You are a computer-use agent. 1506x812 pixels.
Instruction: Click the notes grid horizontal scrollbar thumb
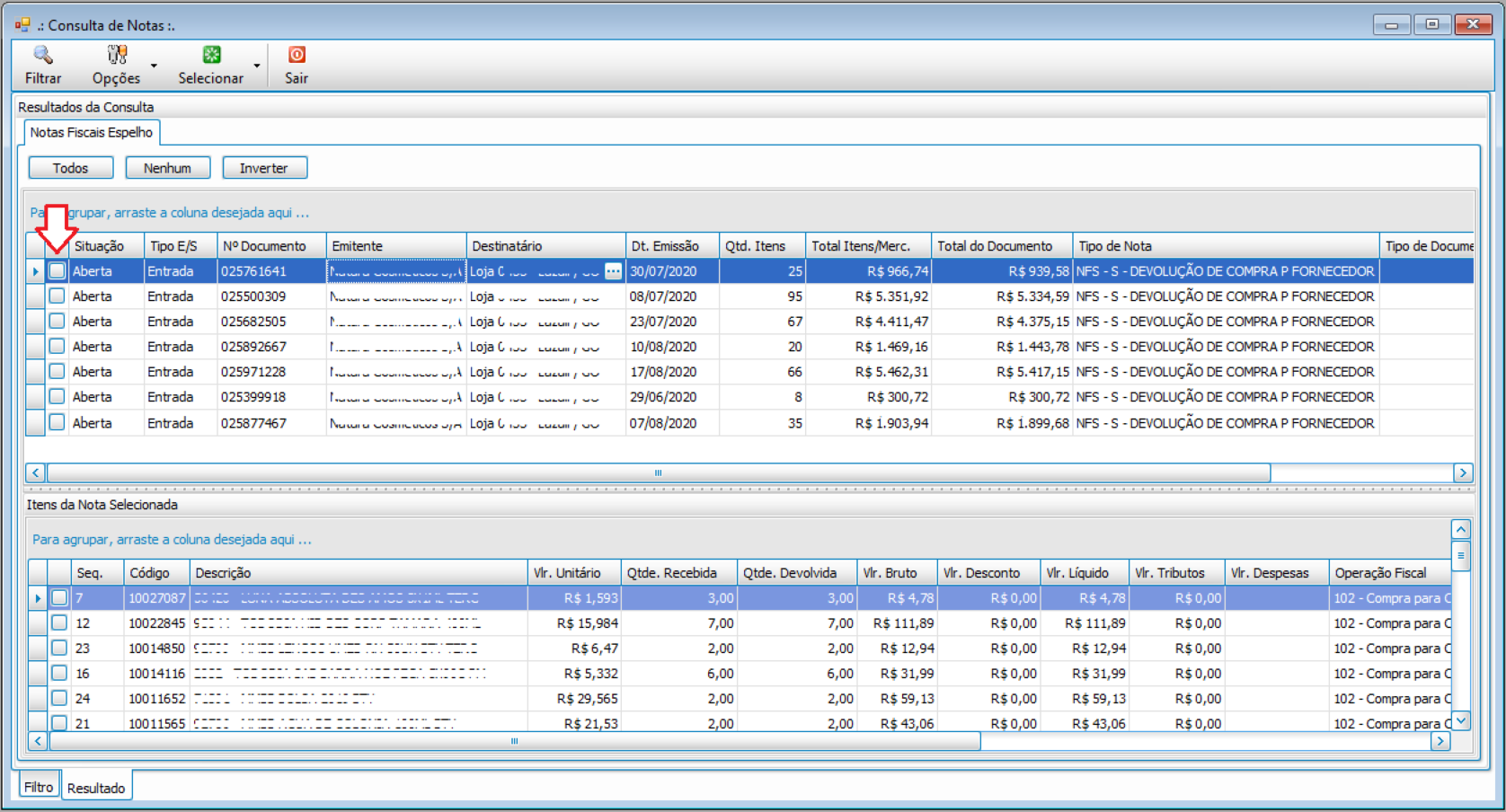(658, 472)
